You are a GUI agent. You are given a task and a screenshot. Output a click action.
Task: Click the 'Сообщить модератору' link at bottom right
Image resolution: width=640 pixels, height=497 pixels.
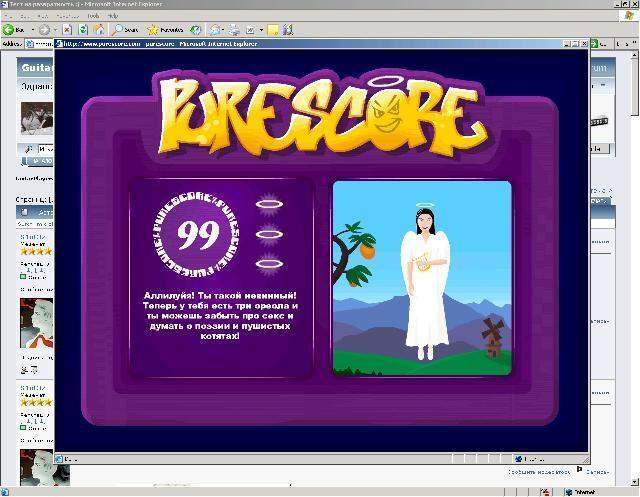[539, 472]
